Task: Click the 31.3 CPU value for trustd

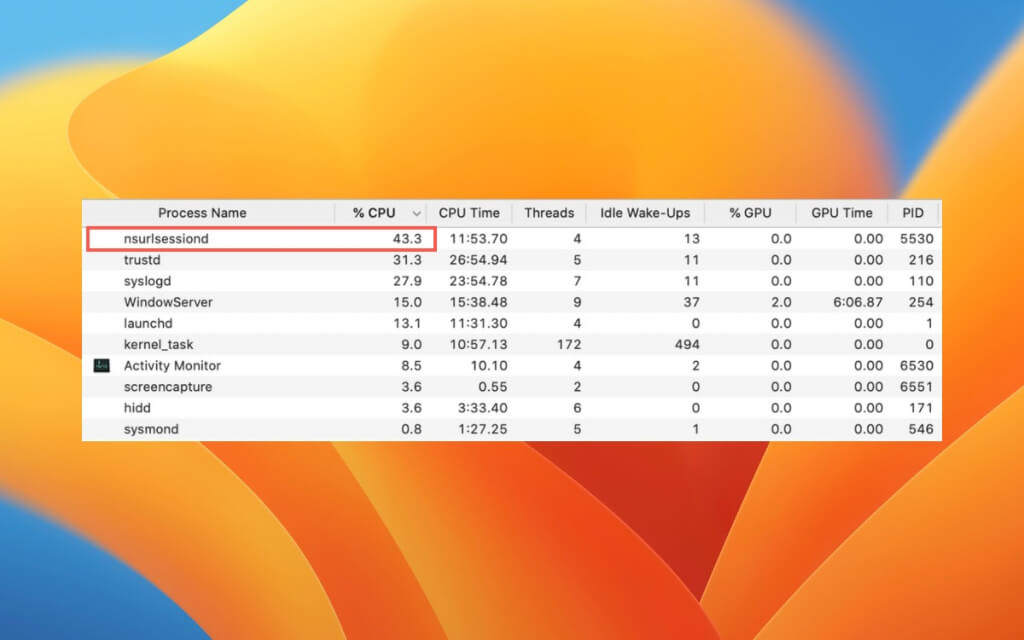Action: [407, 260]
